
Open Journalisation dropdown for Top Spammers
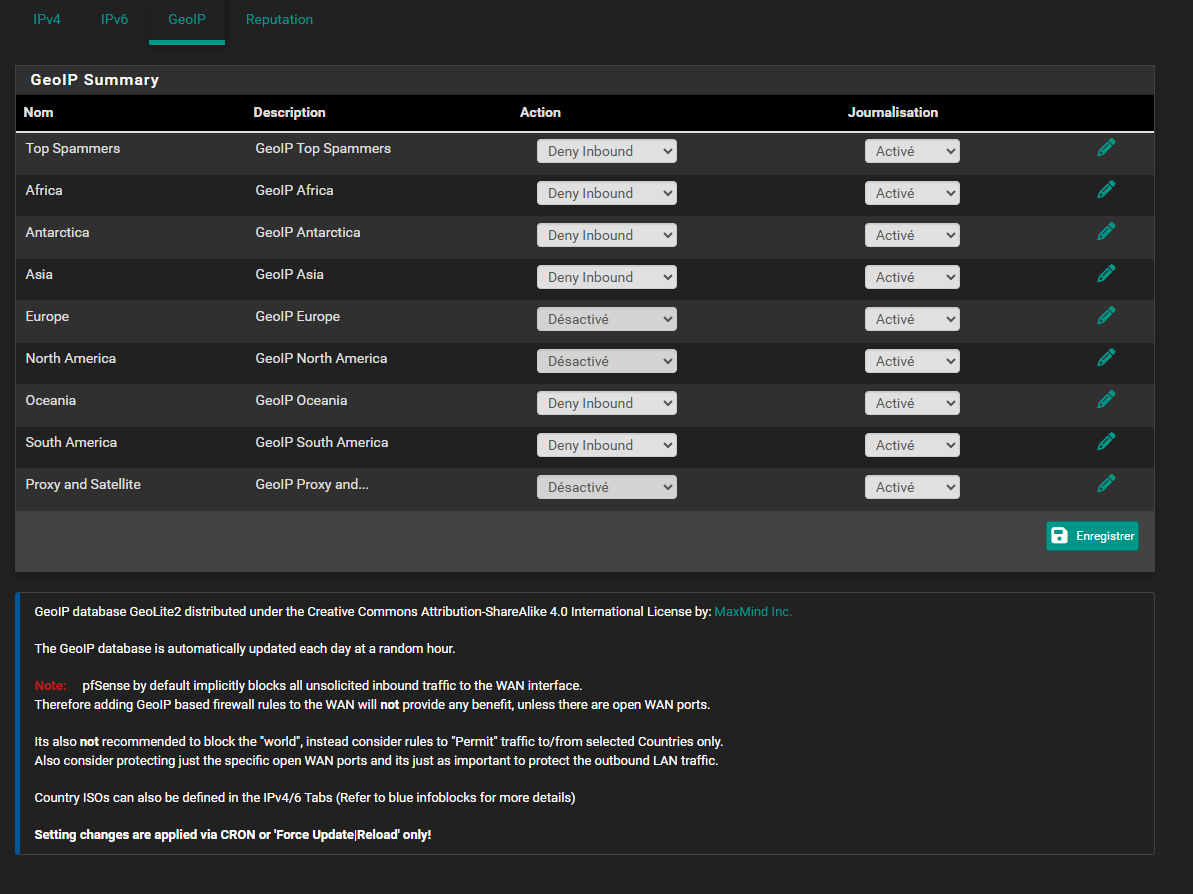click(911, 151)
